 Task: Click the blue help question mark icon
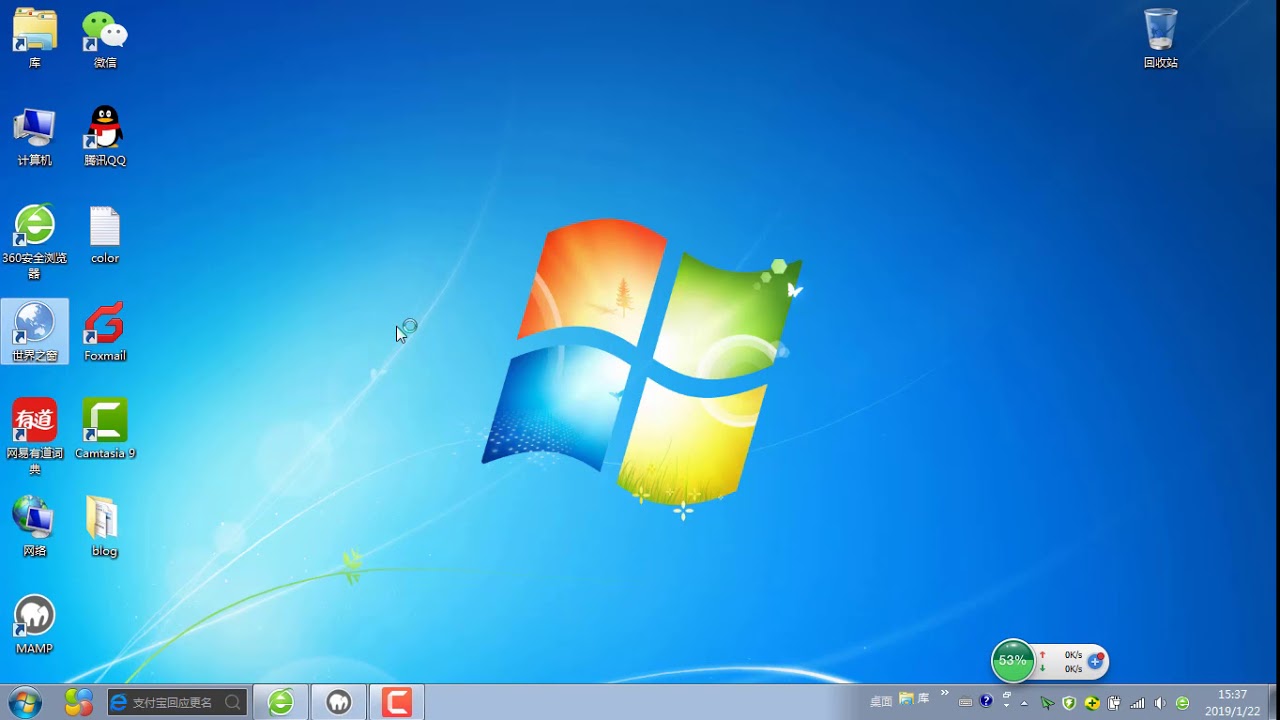coord(986,701)
